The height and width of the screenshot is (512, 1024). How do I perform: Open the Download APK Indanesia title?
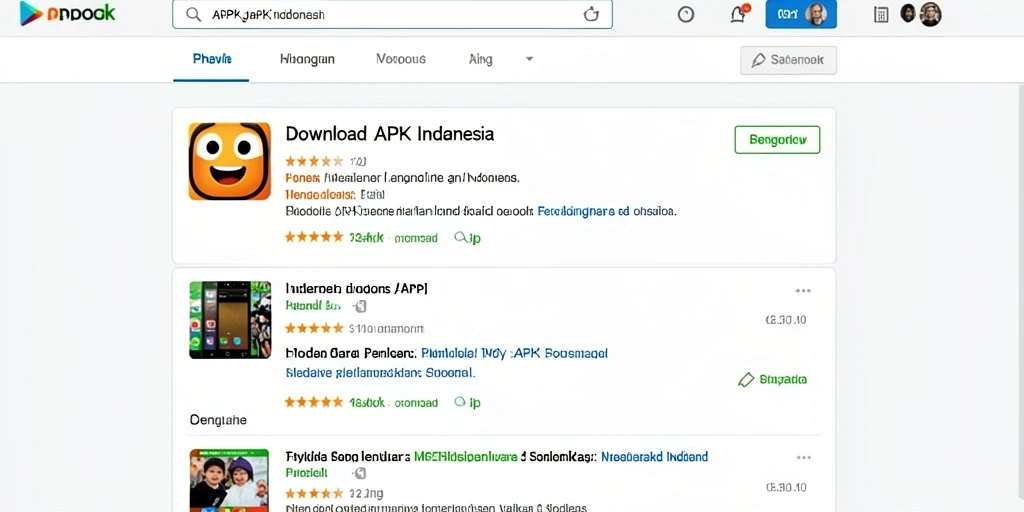pos(389,134)
